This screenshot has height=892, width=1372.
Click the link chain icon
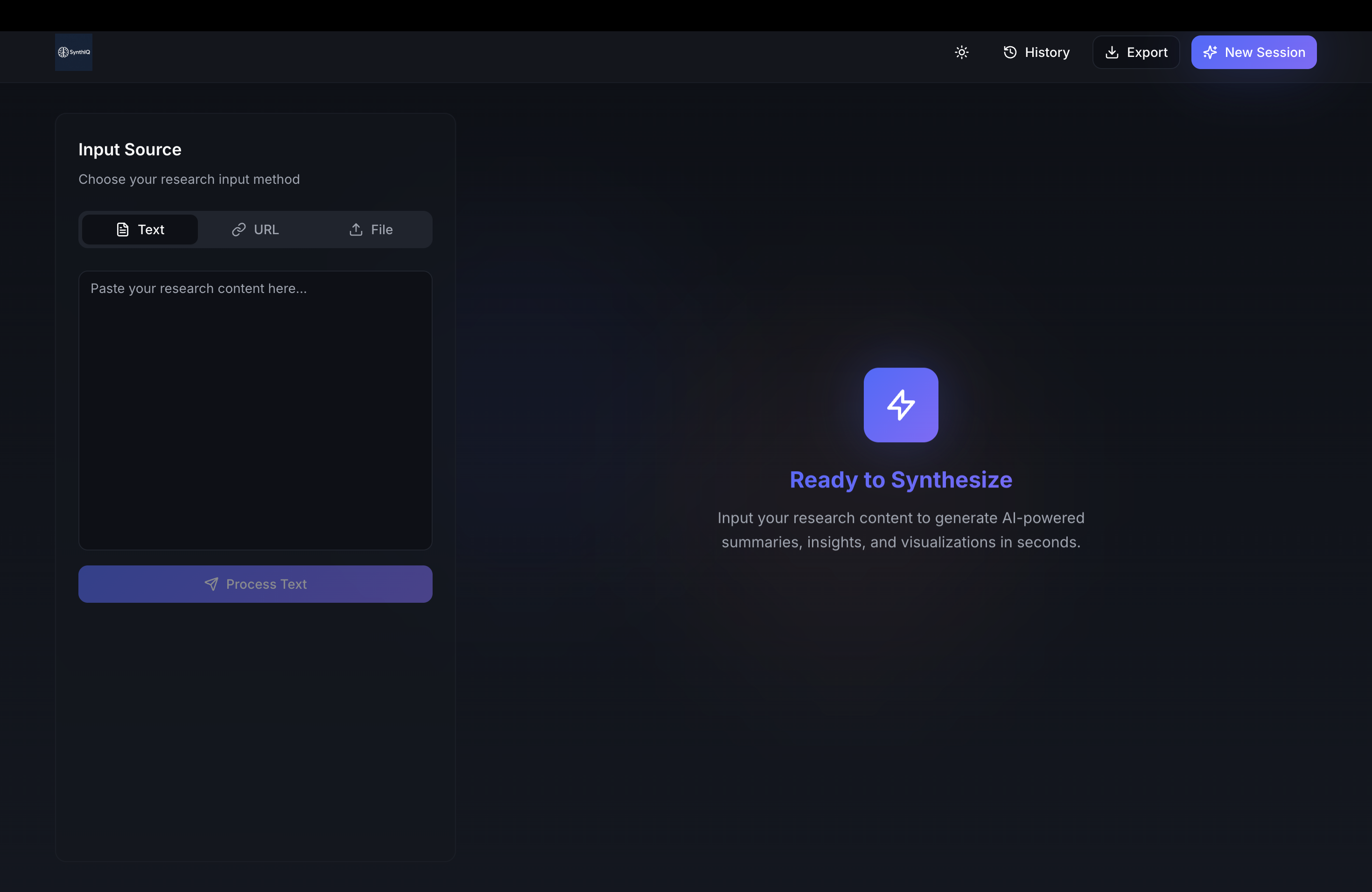[x=238, y=230]
